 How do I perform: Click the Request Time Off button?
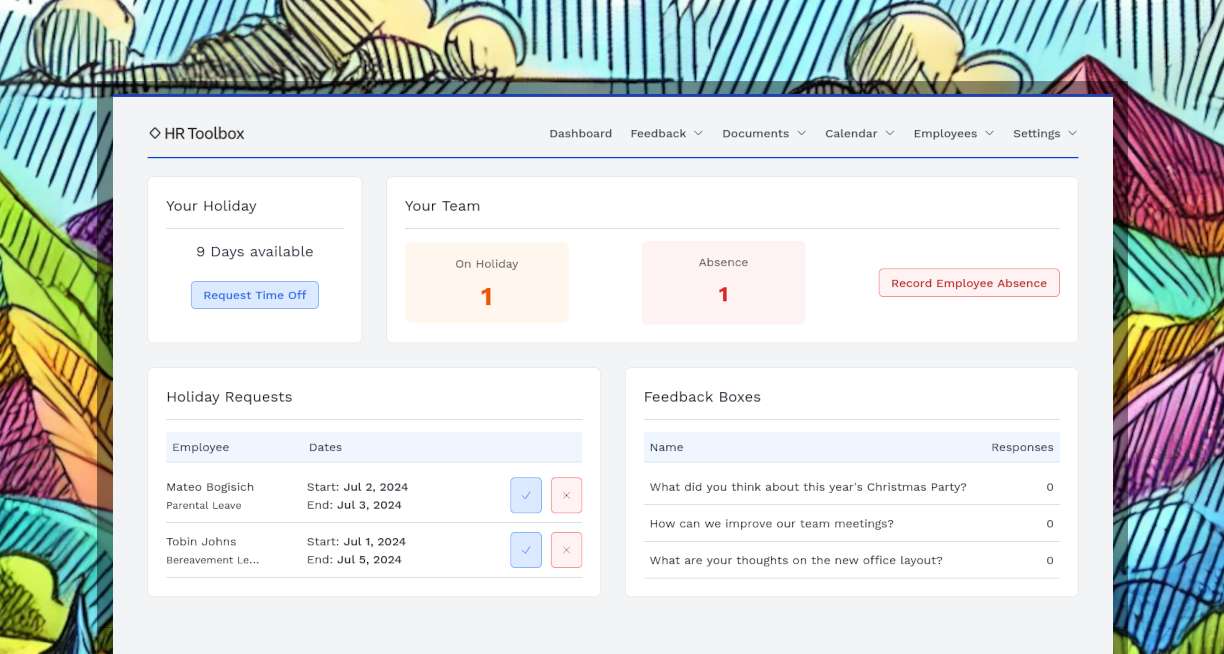[255, 295]
